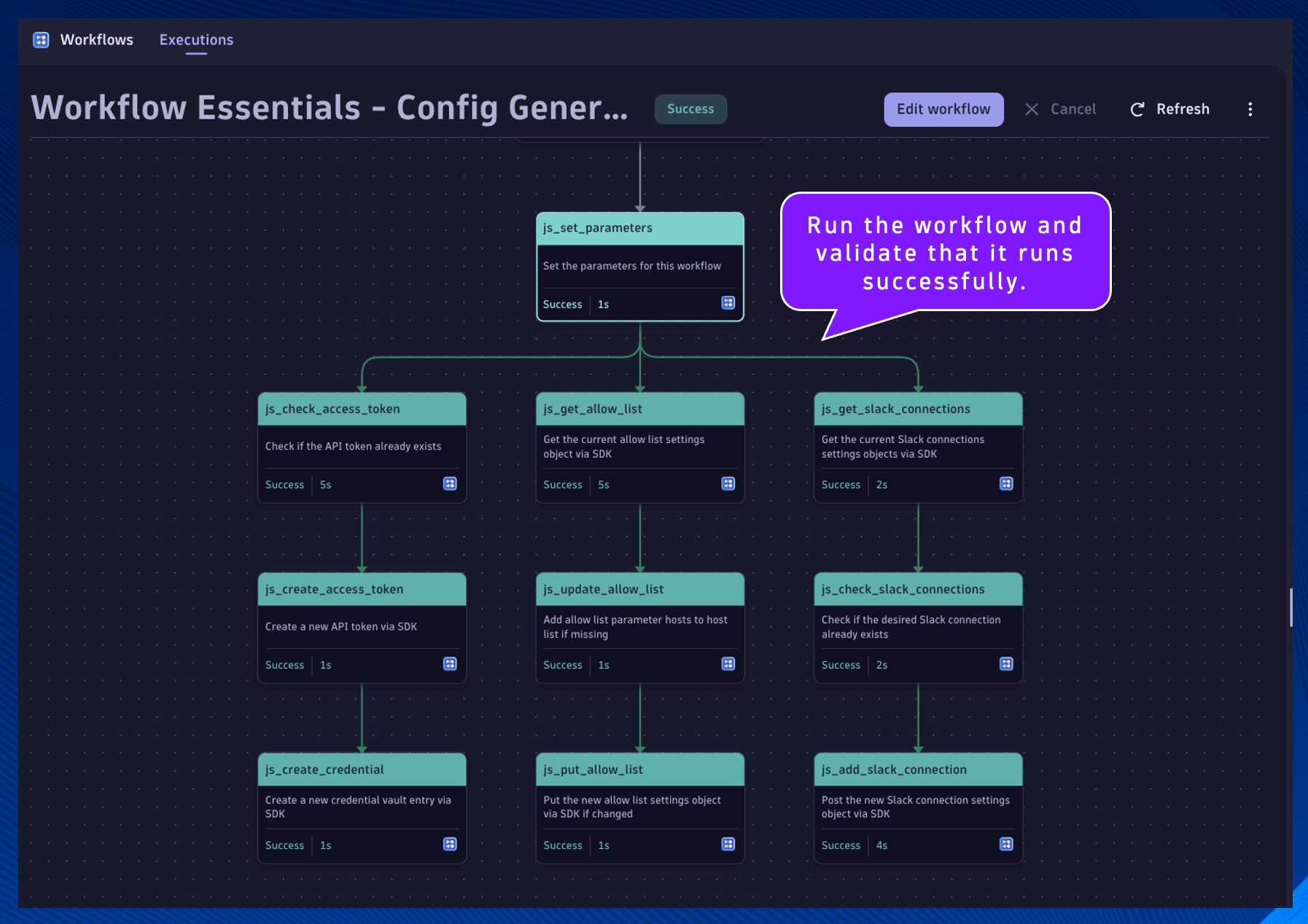
Task: Select the js_check_slack_connections node title
Action: 903,590
